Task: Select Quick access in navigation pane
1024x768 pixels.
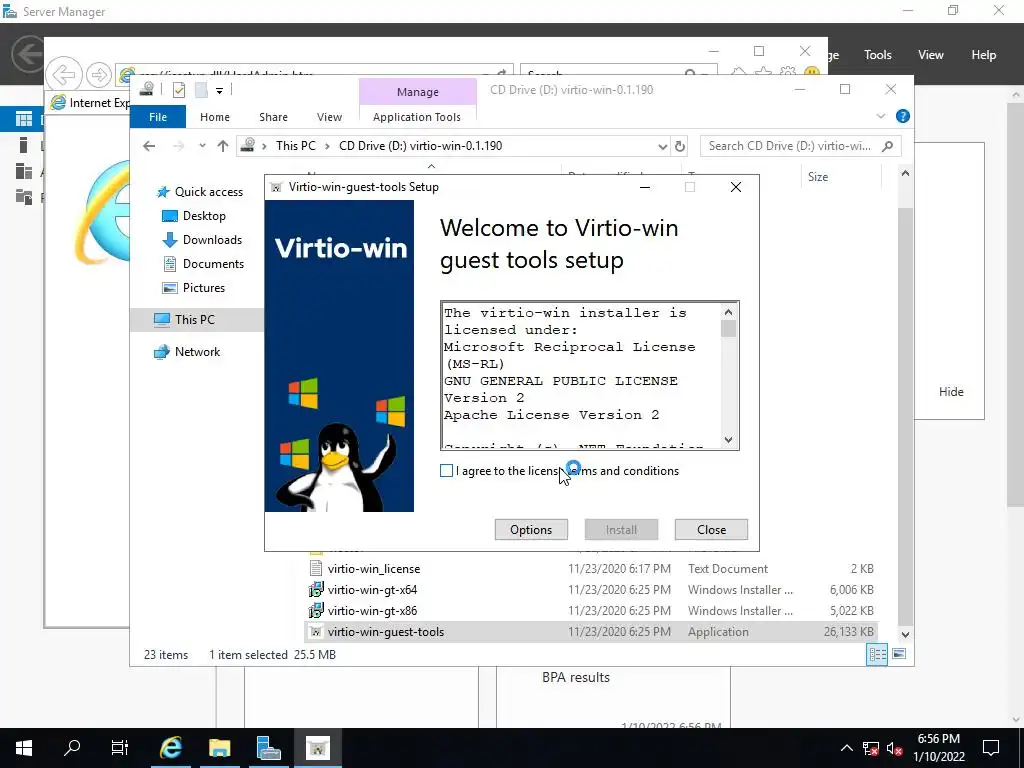Action: coord(199,192)
